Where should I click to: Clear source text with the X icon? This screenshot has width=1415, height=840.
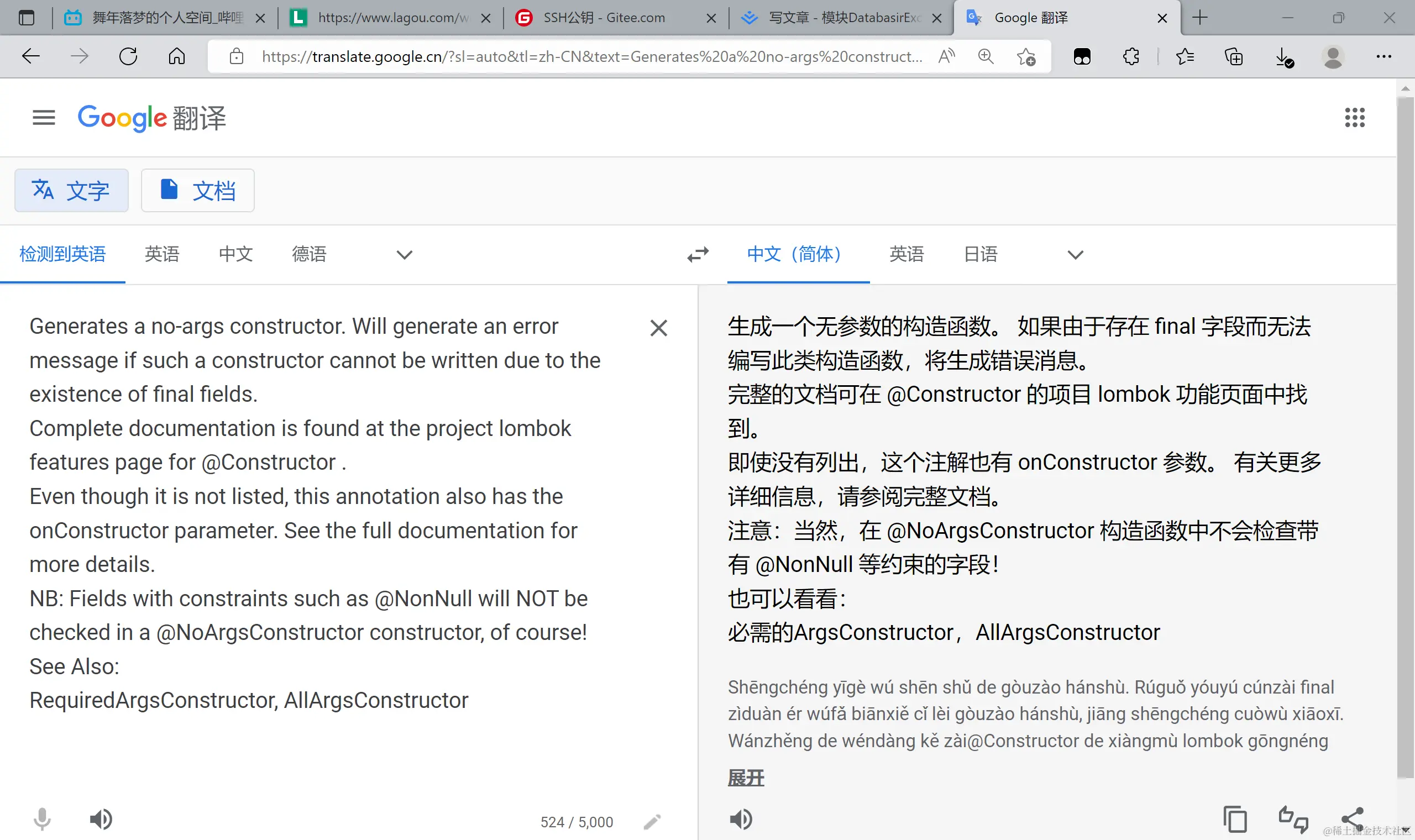click(658, 328)
